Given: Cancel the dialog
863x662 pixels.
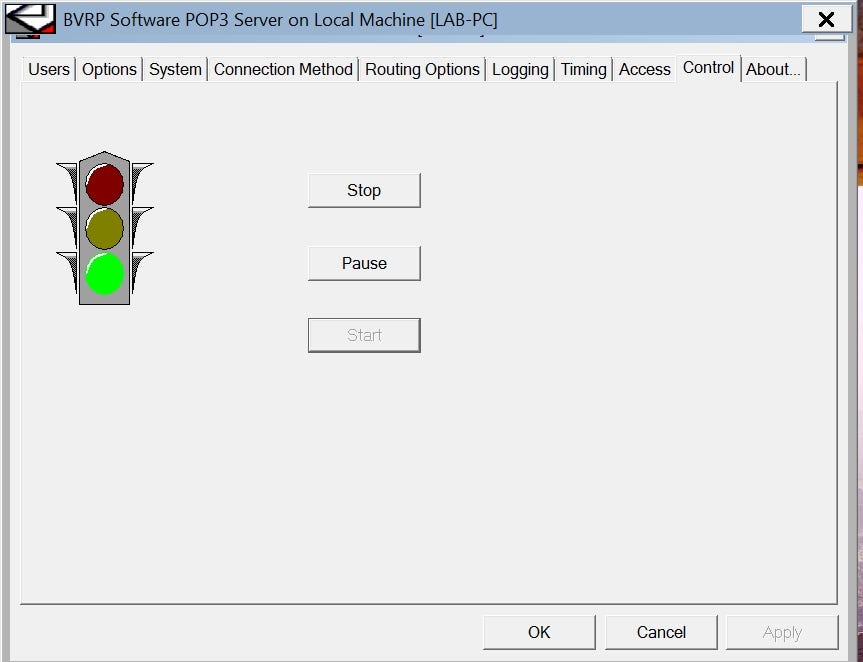Looking at the screenshot, I should (660, 632).
